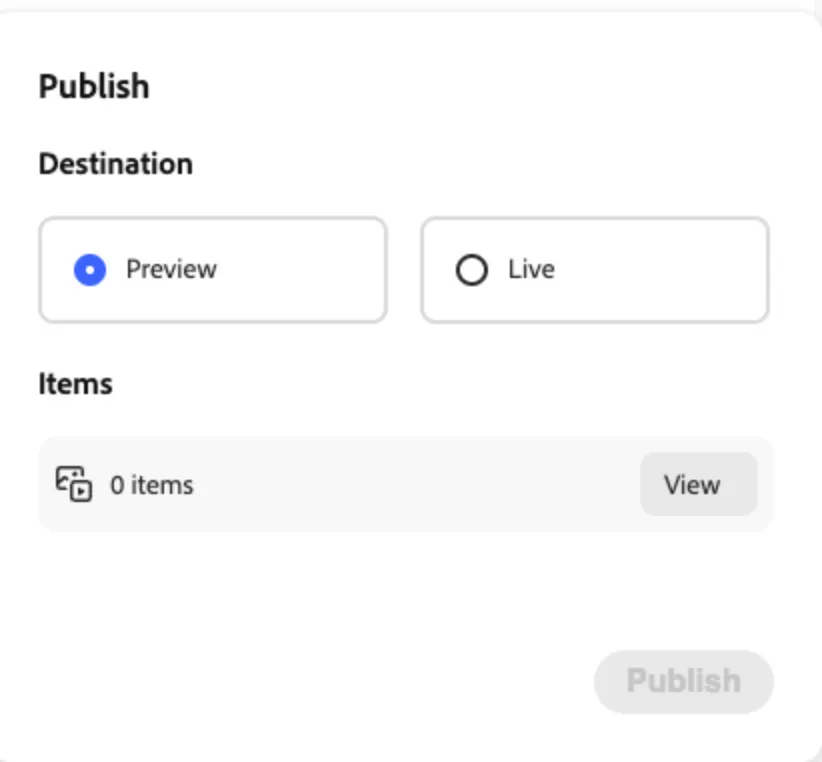Select the Live radio button
The width and height of the screenshot is (822, 762).
click(x=472, y=270)
